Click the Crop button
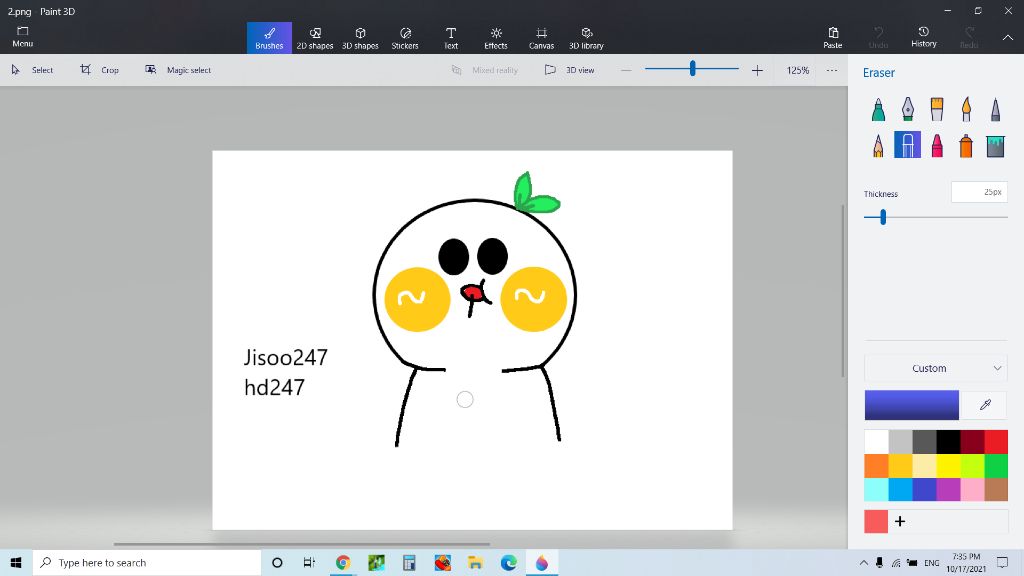 100,70
